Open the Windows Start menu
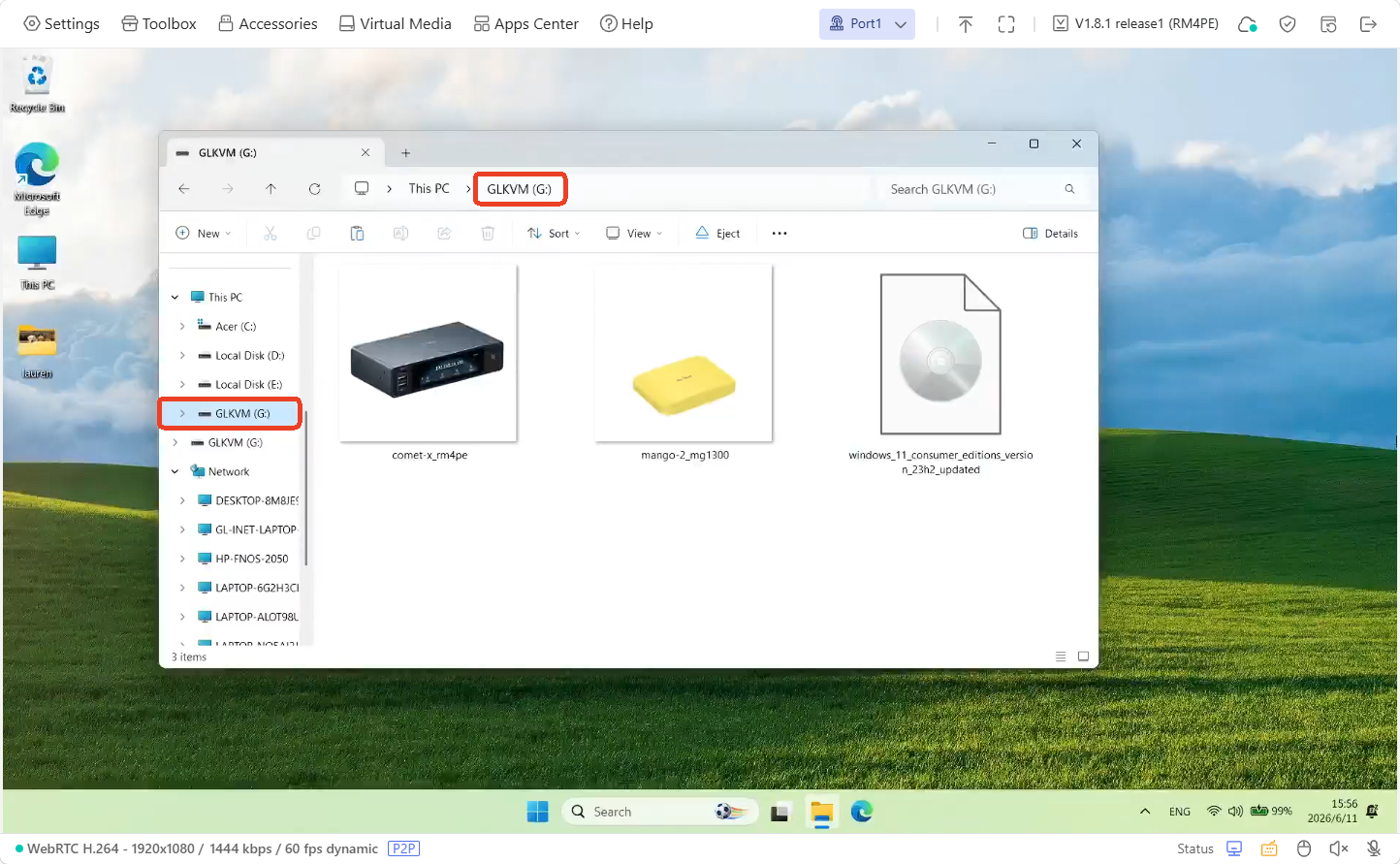The height and width of the screenshot is (864, 1400). pyautogui.click(x=537, y=812)
